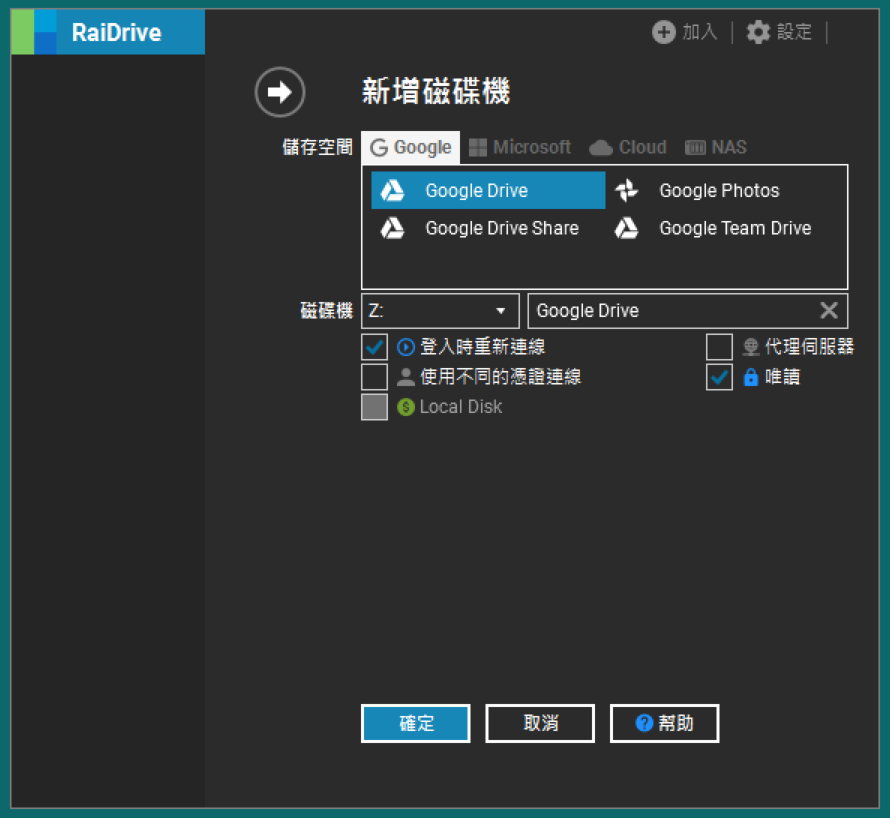Click the RaiDrive logo in header

(x=108, y=32)
